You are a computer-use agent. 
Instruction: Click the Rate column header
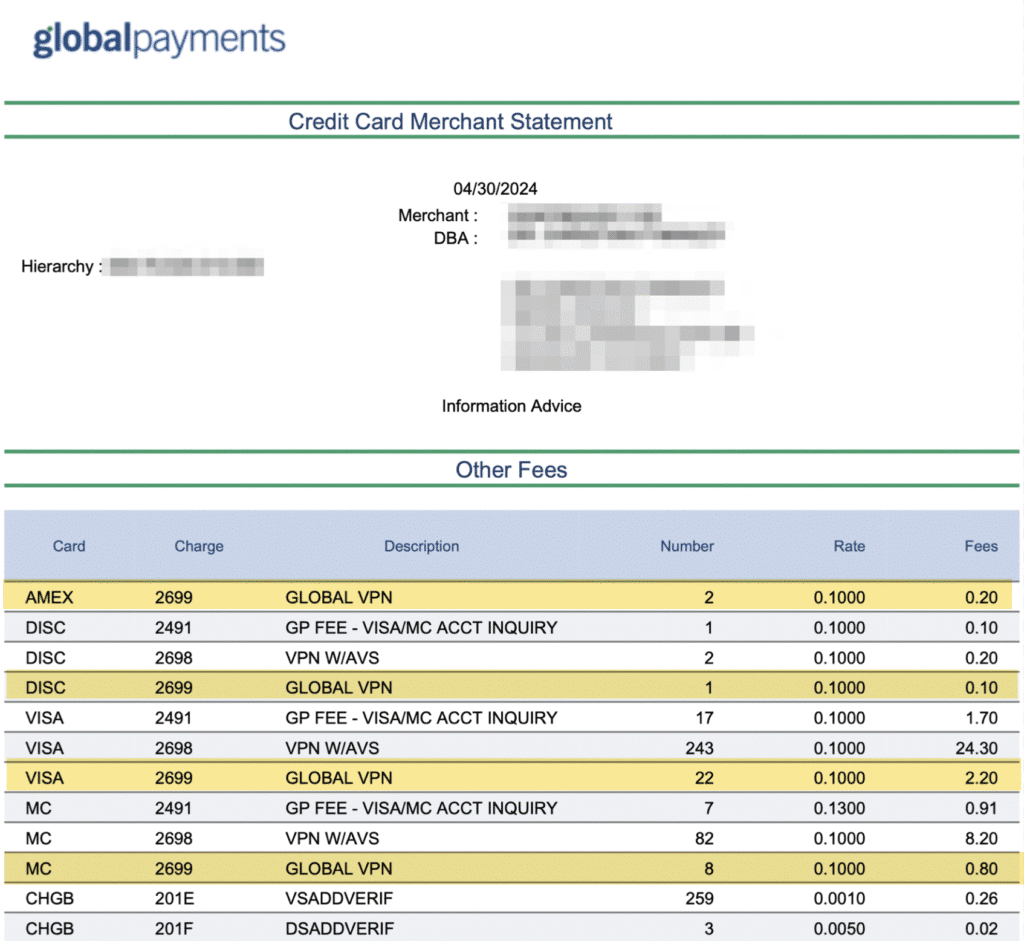point(849,546)
